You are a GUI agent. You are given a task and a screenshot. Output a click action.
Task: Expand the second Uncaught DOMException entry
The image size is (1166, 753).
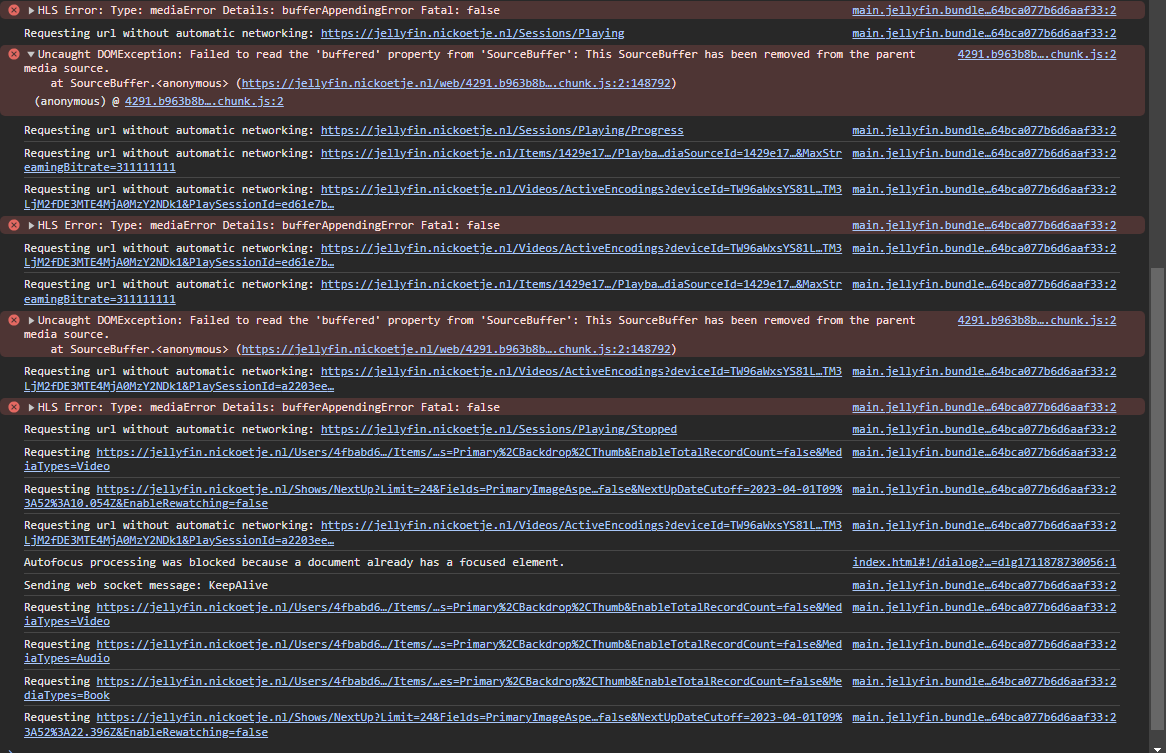point(31,320)
